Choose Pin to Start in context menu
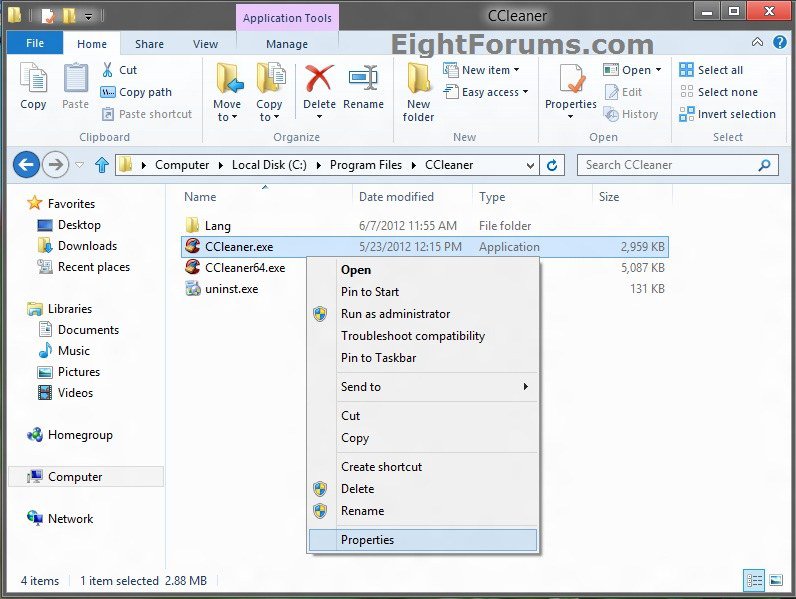Image resolution: width=796 pixels, height=599 pixels. coord(422,292)
